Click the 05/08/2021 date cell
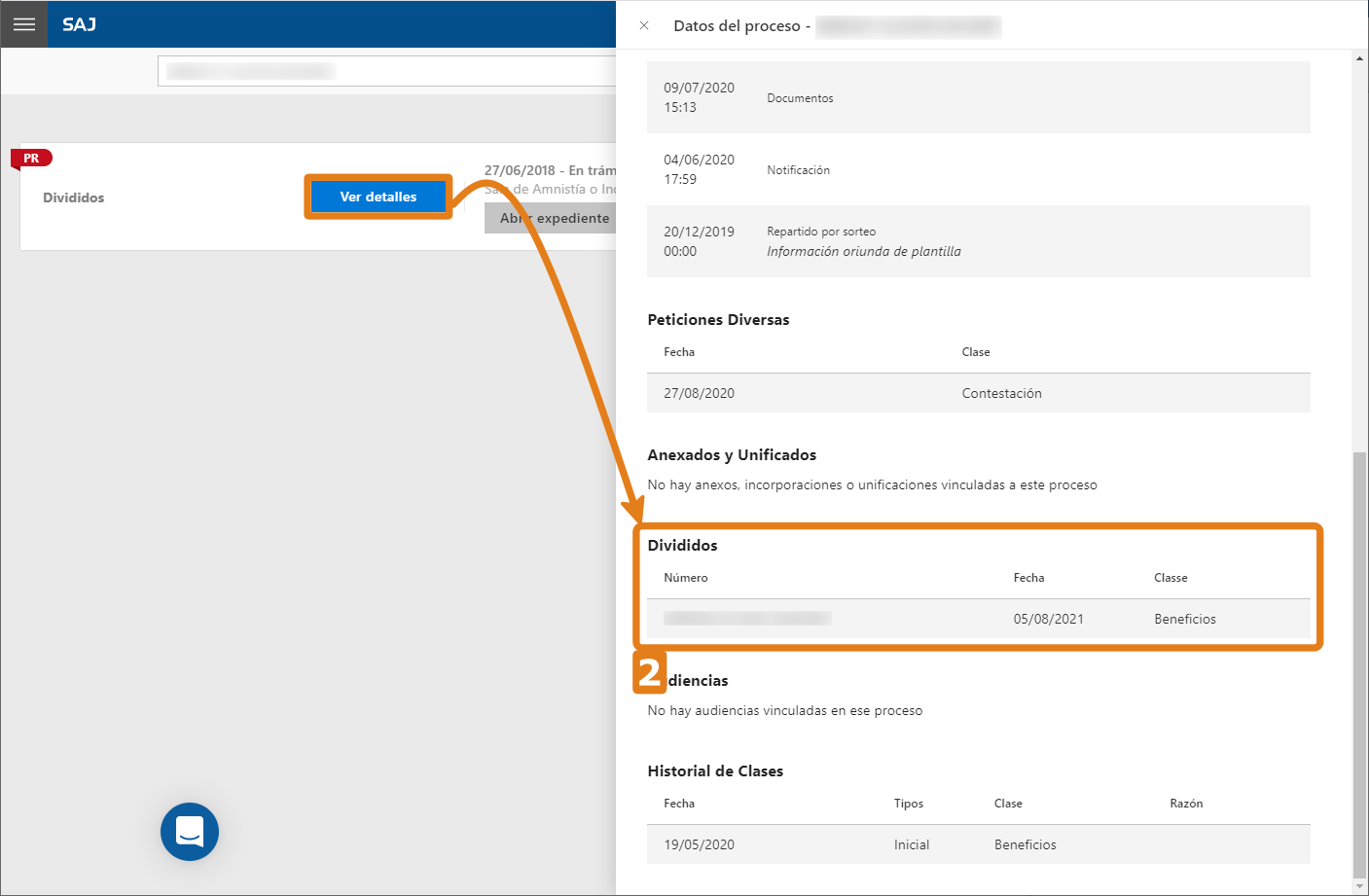 pos(1048,619)
